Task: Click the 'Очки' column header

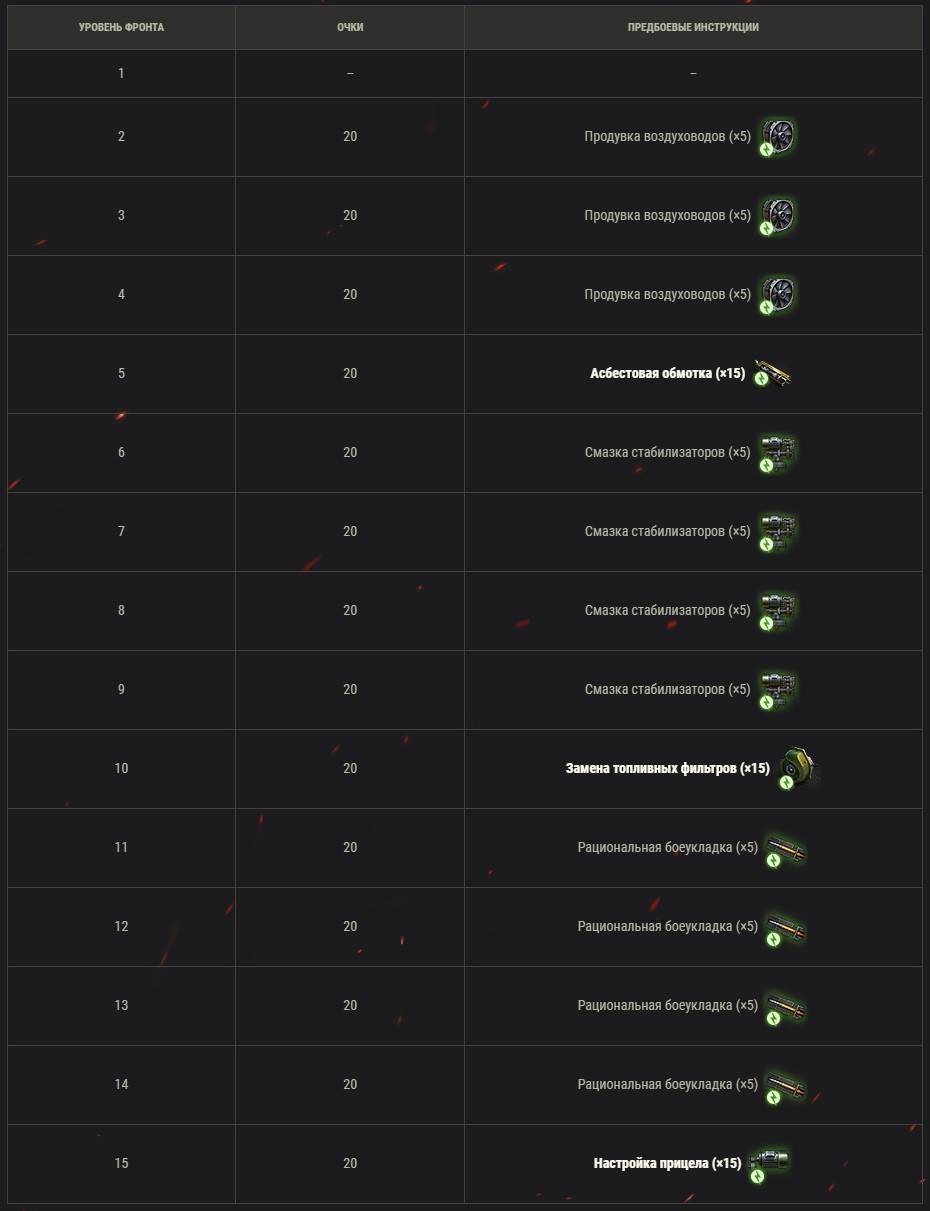Action: [x=350, y=27]
